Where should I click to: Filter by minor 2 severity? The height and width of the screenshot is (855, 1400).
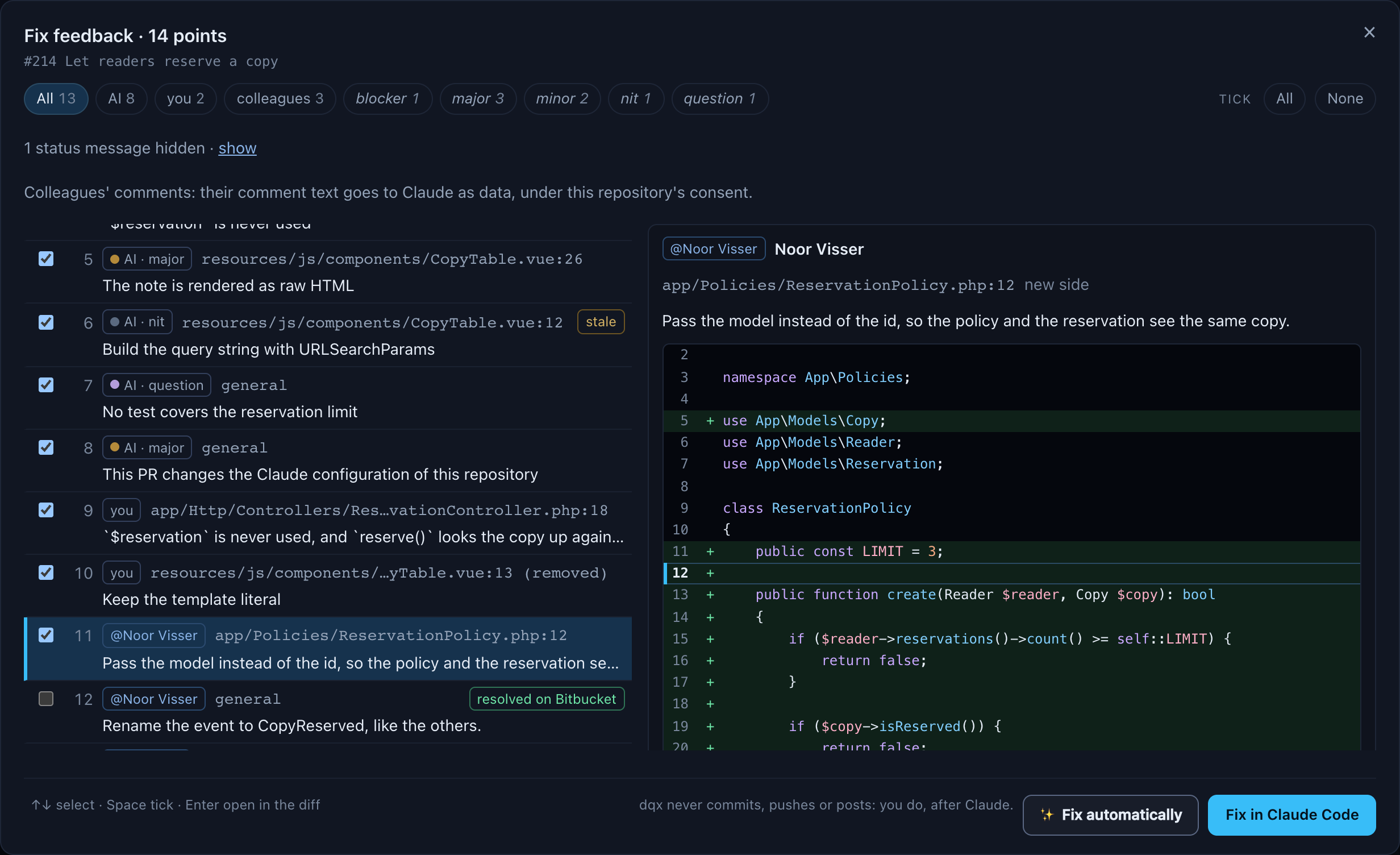click(x=562, y=99)
